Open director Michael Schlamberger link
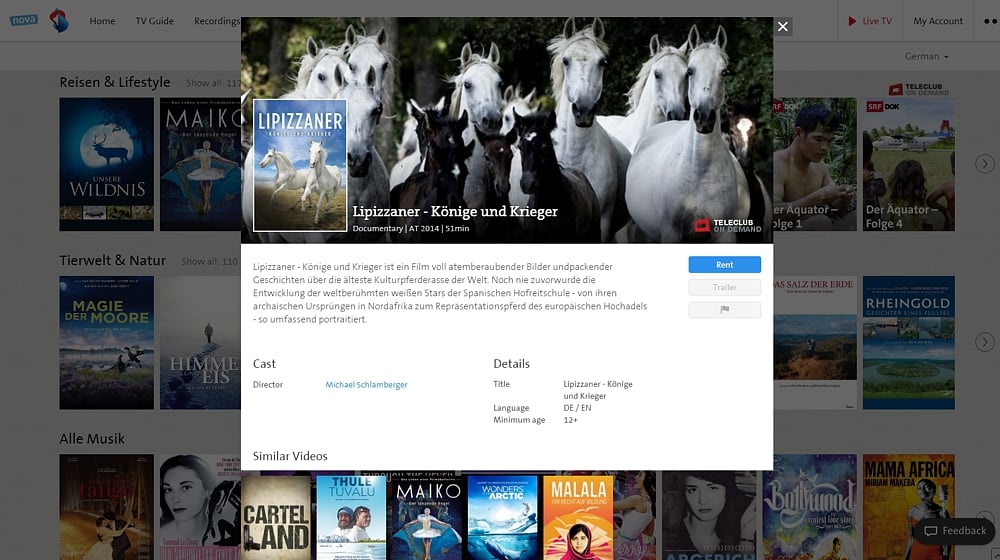The height and width of the screenshot is (560, 1000). pyautogui.click(x=366, y=385)
